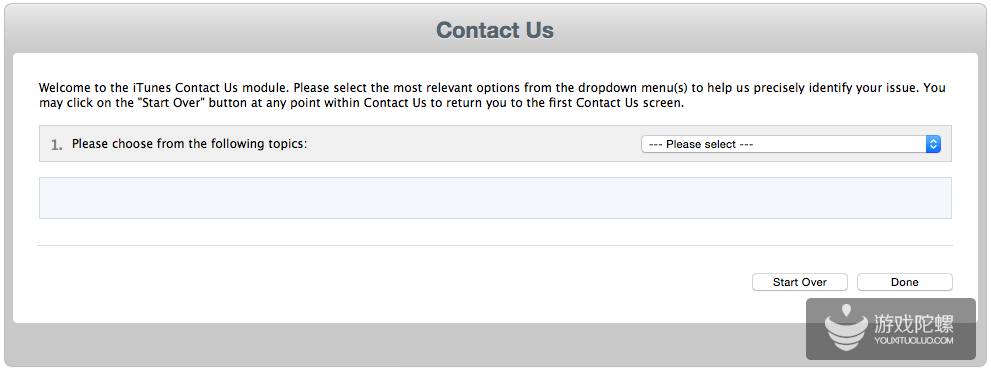Open the "--- Please select ---" topics dropdown
Viewport: 991px width, 370px height.
[x=791, y=144]
